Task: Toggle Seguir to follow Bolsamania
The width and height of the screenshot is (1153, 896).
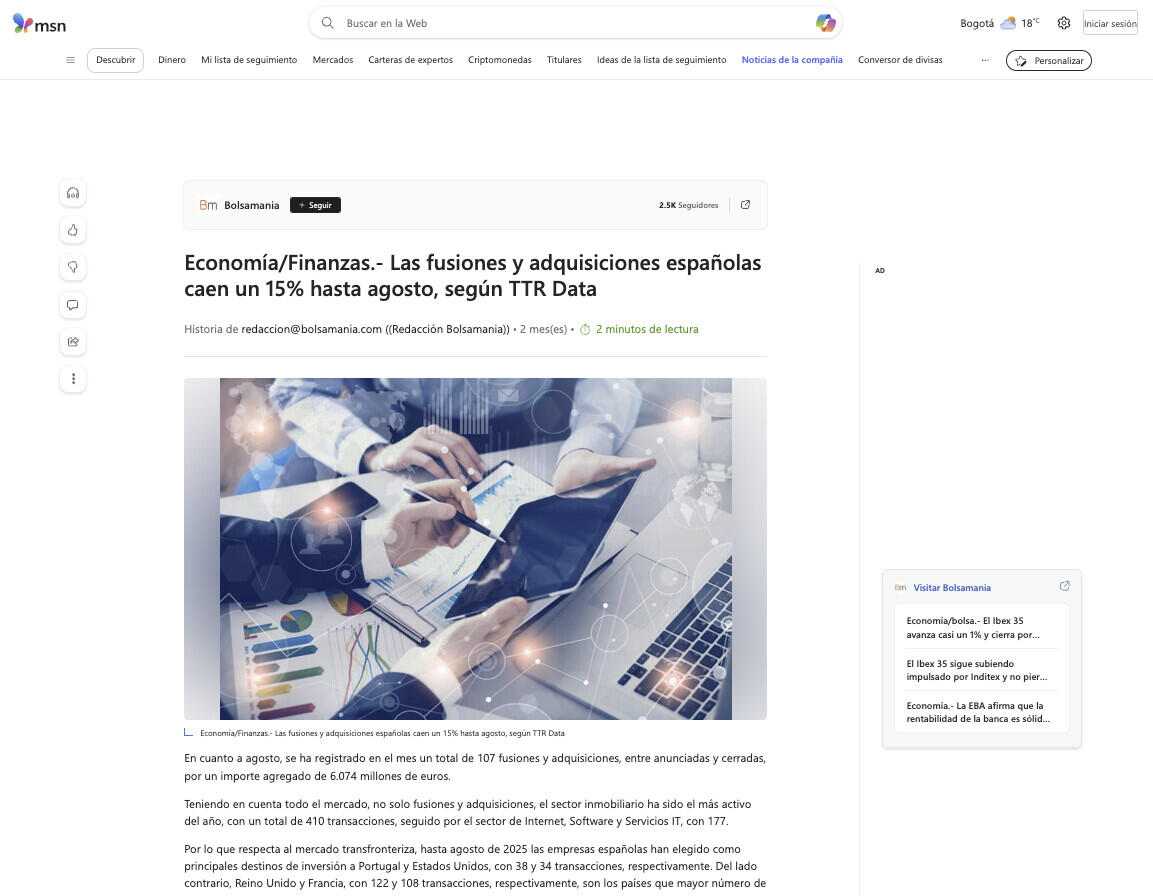Action: [315, 205]
